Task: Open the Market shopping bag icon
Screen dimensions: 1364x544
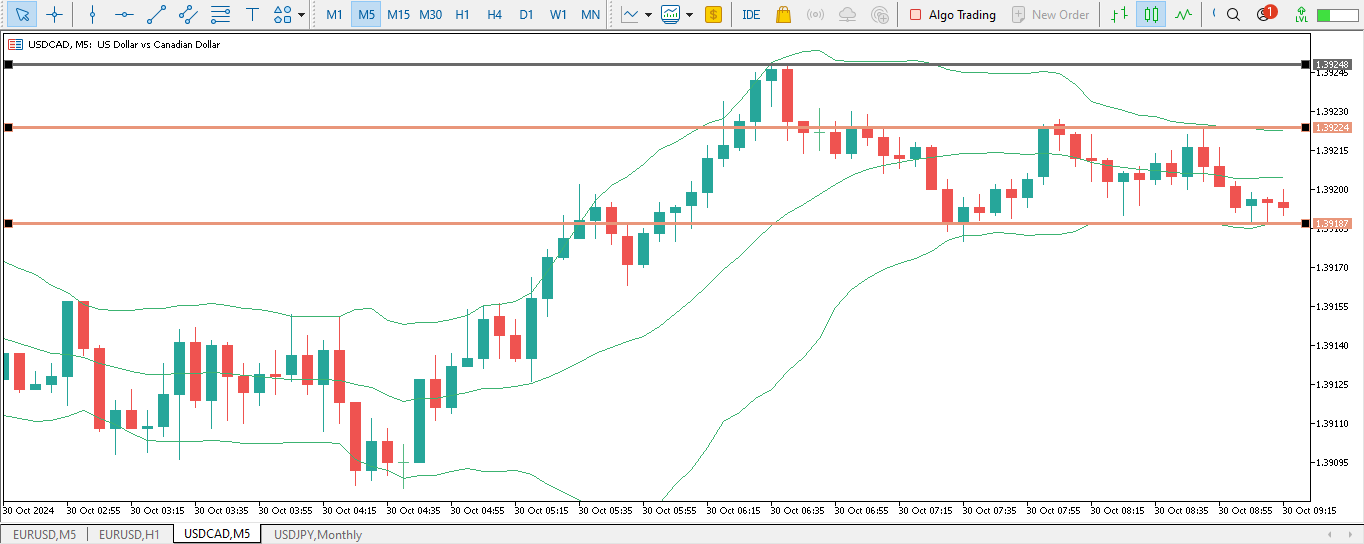Action: coord(783,15)
